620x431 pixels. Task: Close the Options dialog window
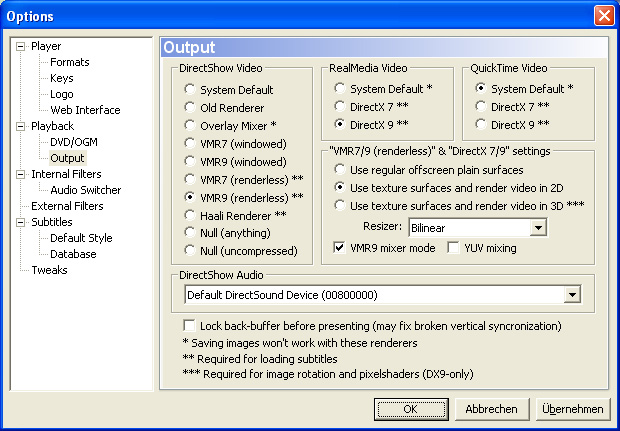click(603, 16)
